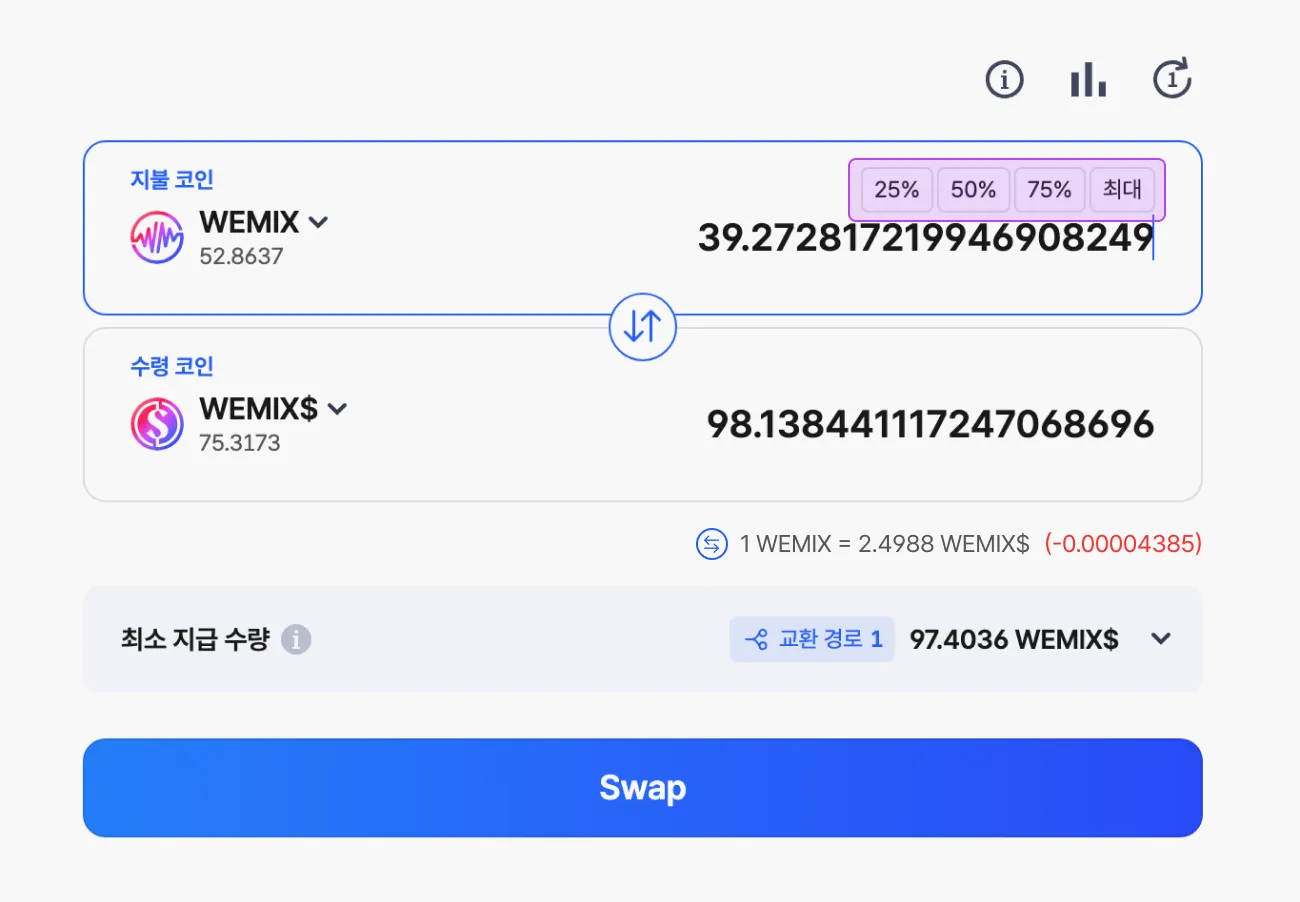Select the 최대 max amount button
The width and height of the screenshot is (1300, 902).
pos(1122,189)
